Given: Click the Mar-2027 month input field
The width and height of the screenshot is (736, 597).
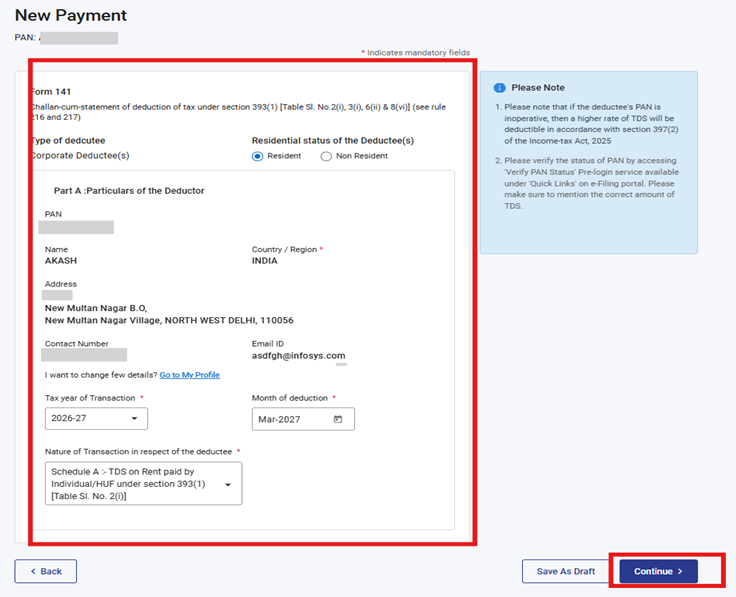Looking at the screenshot, I should (292, 419).
